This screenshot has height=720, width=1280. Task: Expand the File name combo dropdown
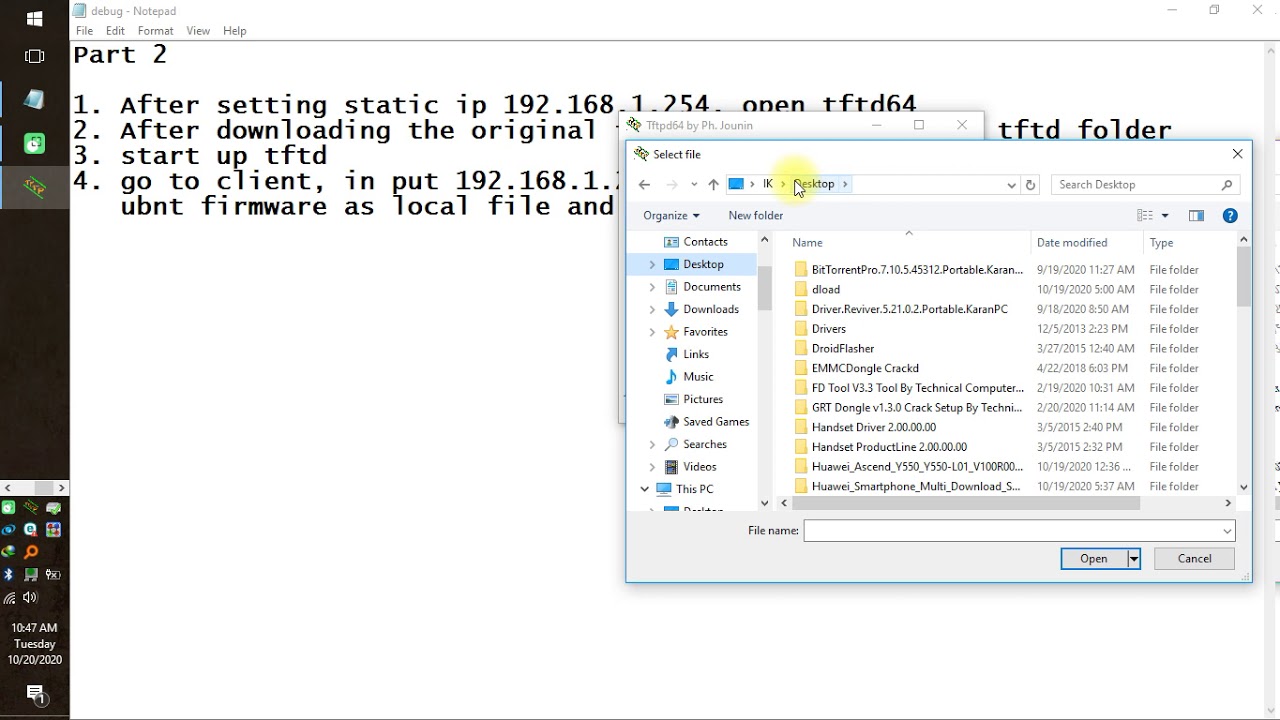coord(1227,531)
